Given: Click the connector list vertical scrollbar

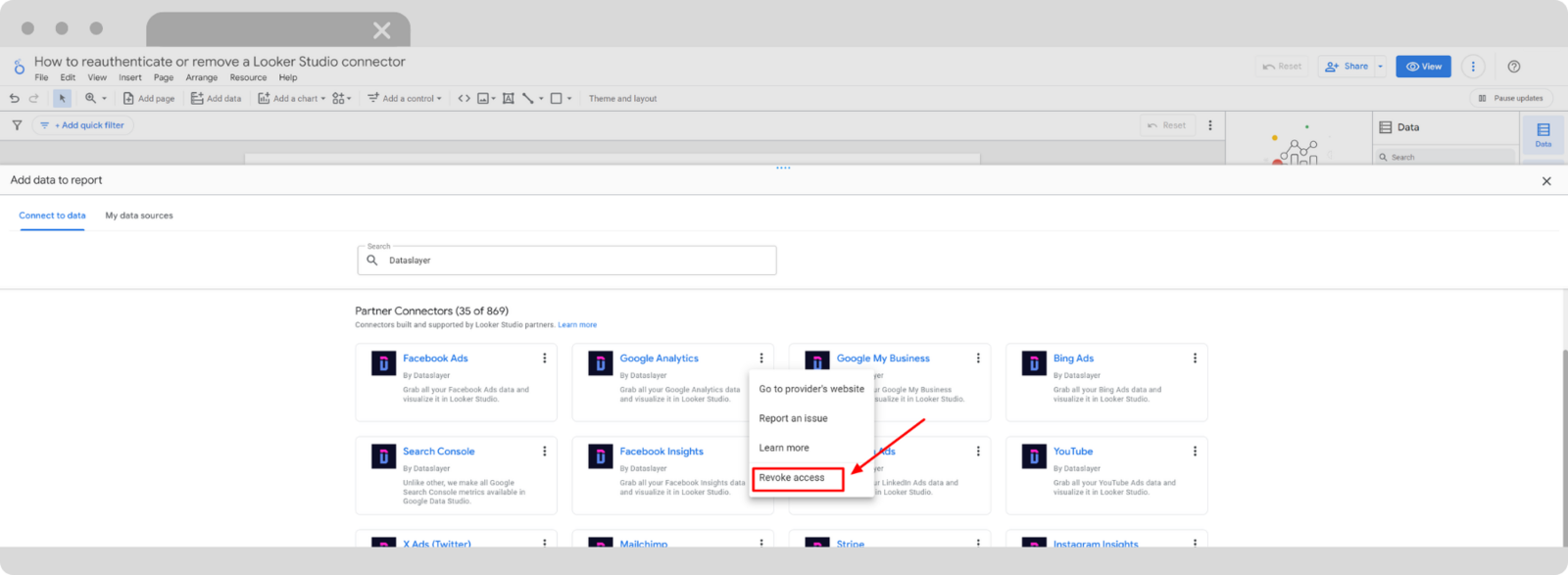Looking at the screenshot, I should click(1564, 446).
